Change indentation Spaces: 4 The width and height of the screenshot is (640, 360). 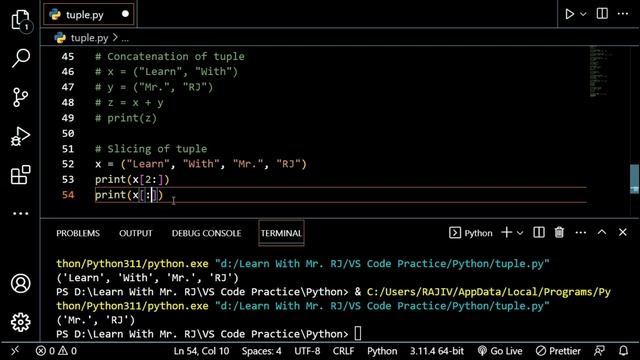click(261, 351)
